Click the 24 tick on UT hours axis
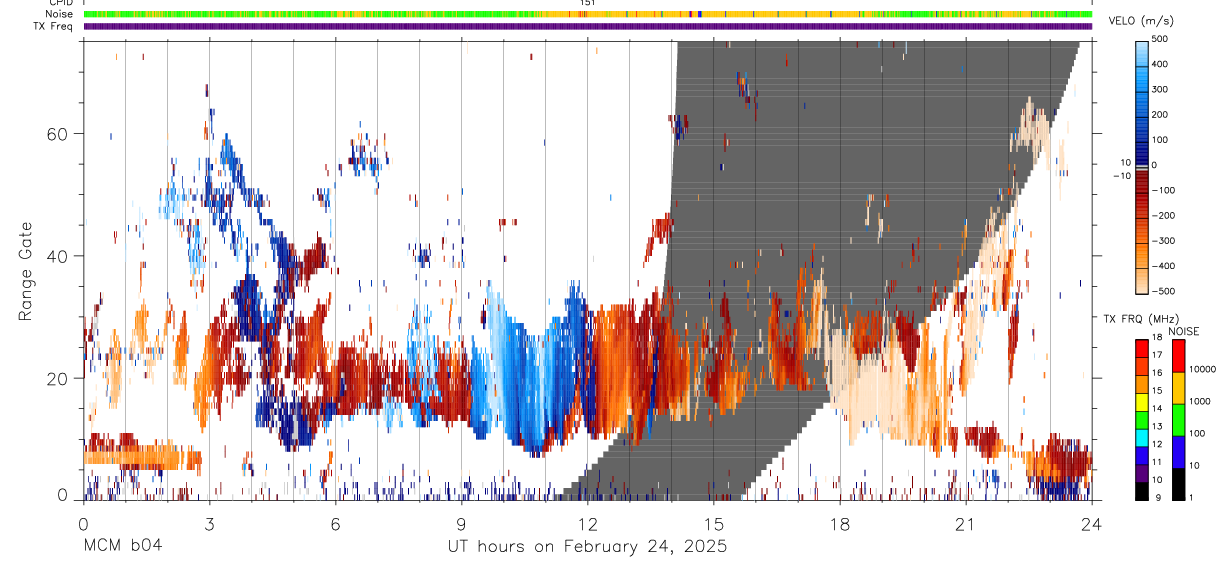Screen dimensions: 1228x567 click(x=1091, y=524)
